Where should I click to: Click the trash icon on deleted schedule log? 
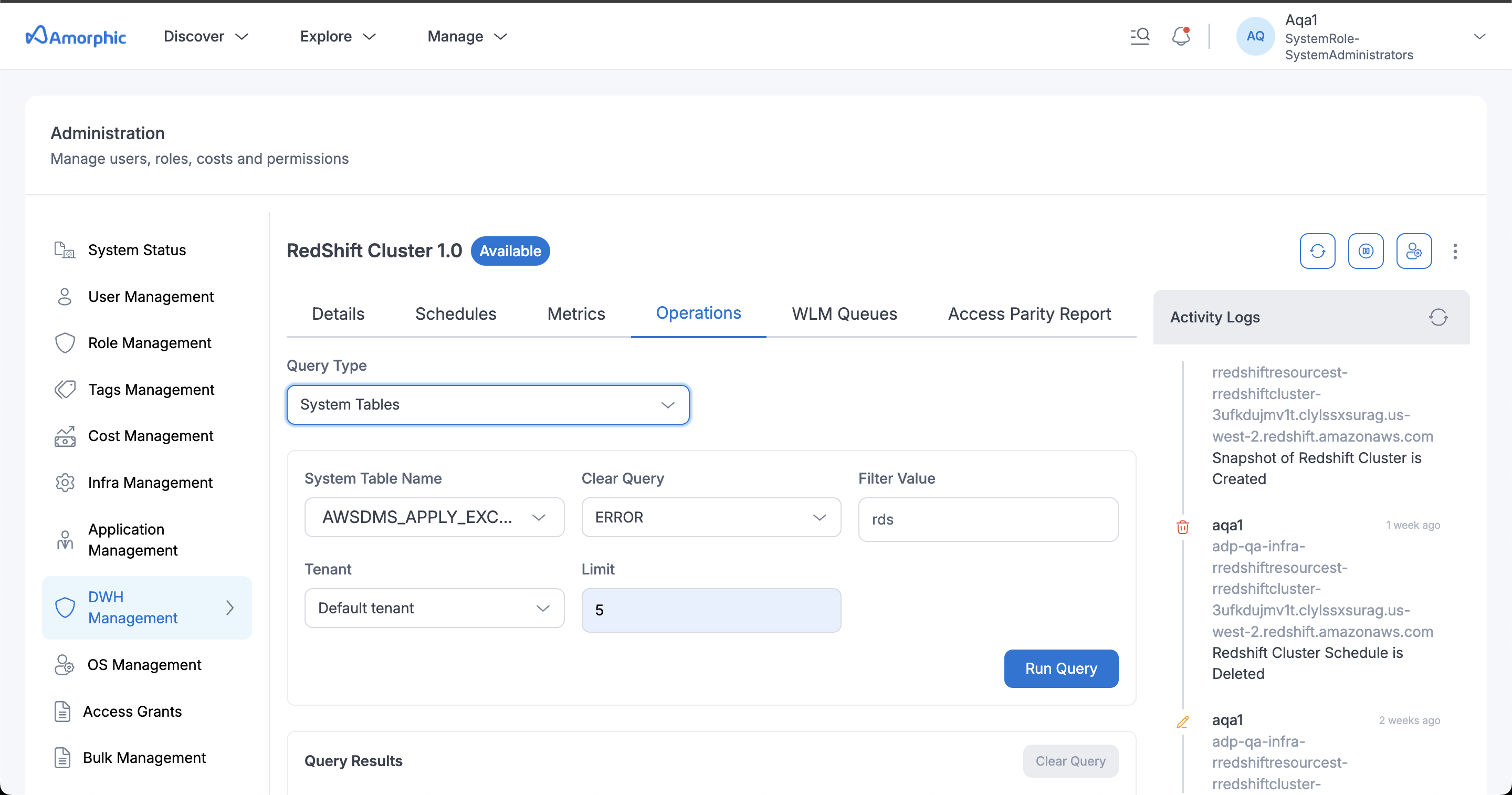point(1182,527)
